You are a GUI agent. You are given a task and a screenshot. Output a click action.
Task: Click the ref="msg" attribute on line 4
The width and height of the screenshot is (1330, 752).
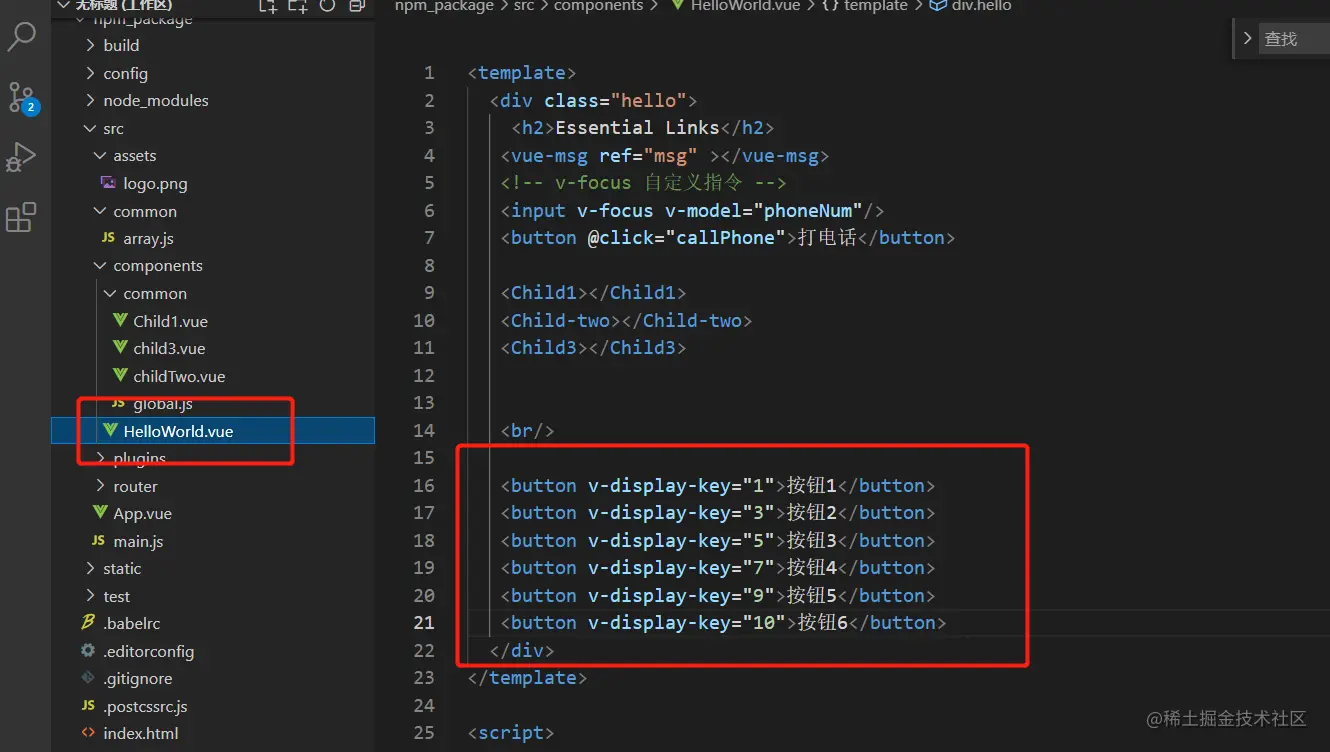pos(648,155)
